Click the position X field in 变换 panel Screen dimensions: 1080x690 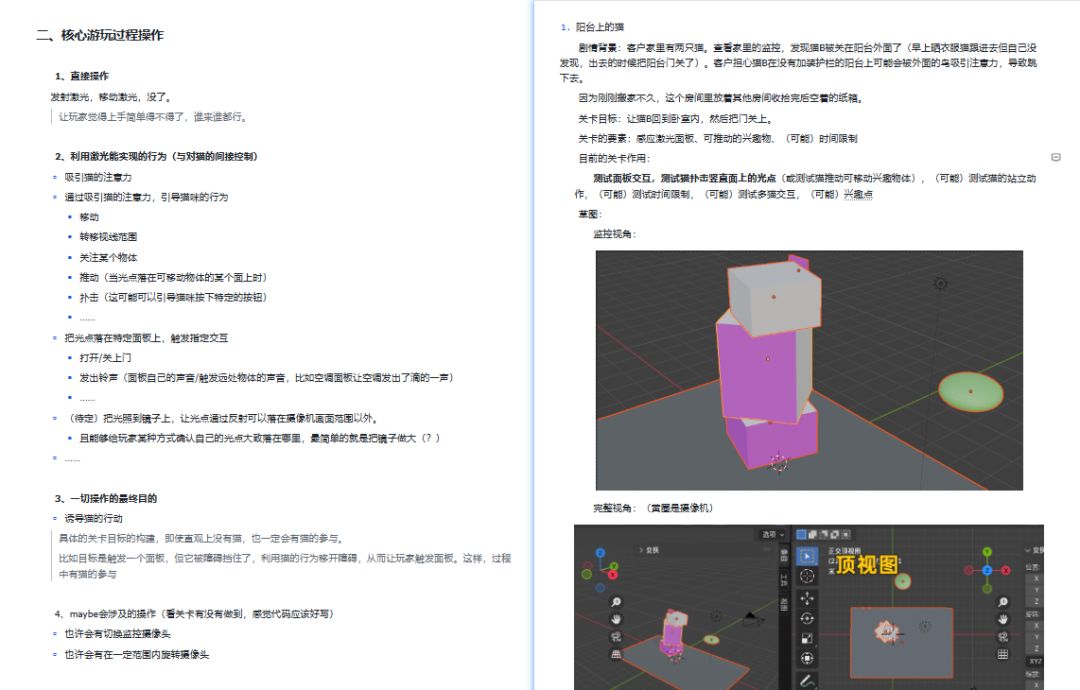click(x=1036, y=578)
